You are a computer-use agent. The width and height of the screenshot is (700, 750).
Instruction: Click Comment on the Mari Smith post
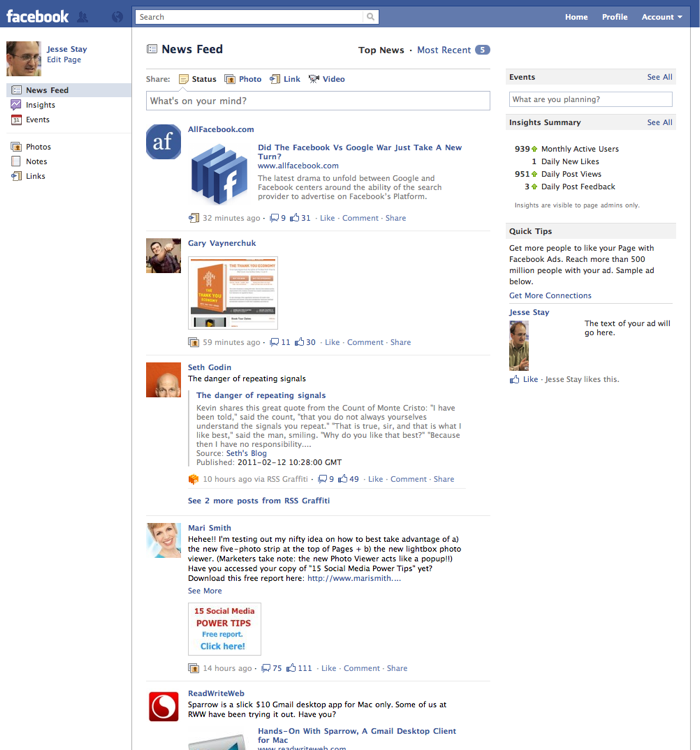click(362, 668)
